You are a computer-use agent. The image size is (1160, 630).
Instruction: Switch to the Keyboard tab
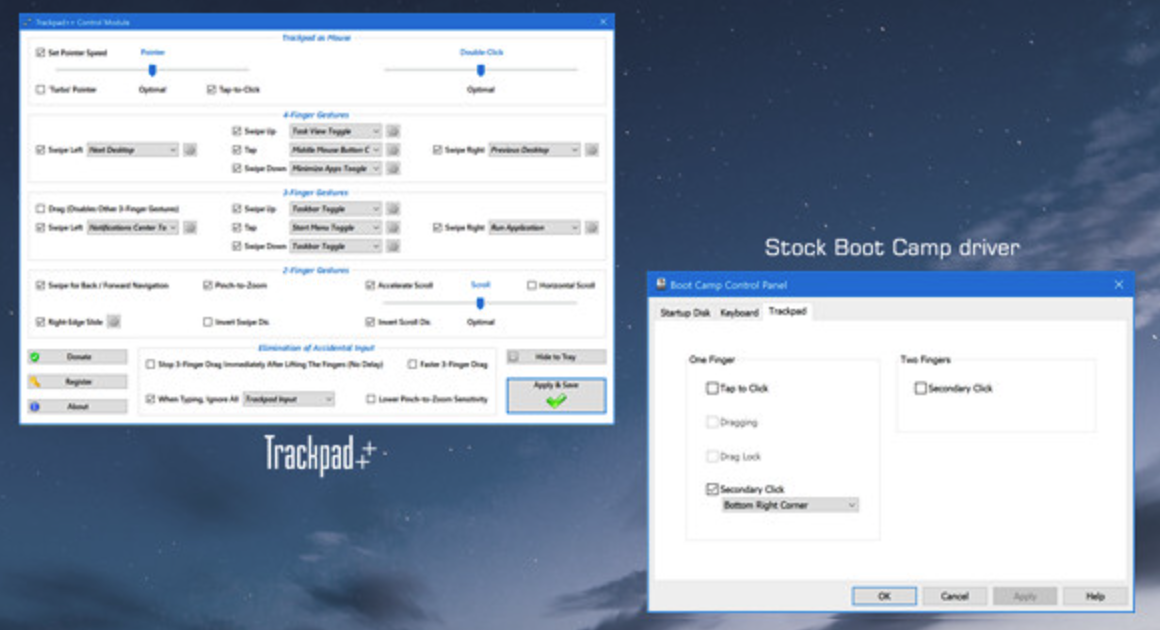click(739, 313)
